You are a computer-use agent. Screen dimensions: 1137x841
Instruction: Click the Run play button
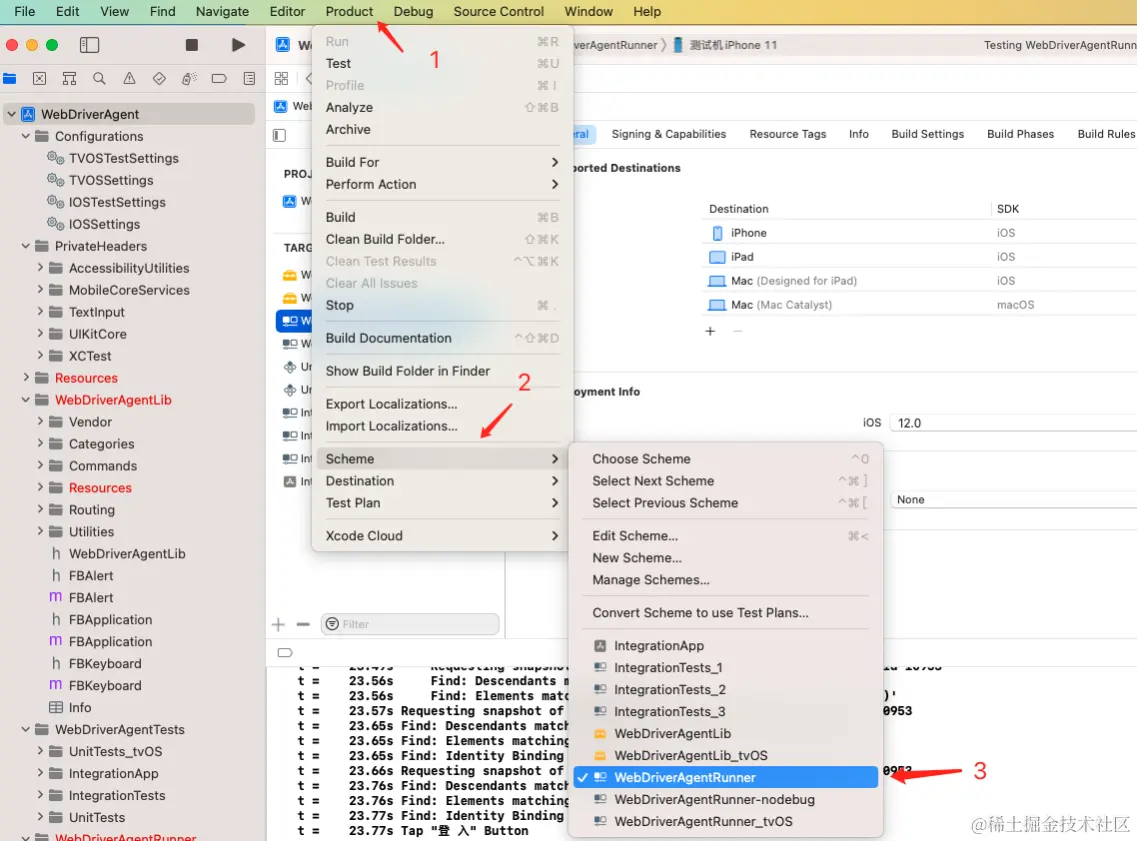tap(238, 45)
